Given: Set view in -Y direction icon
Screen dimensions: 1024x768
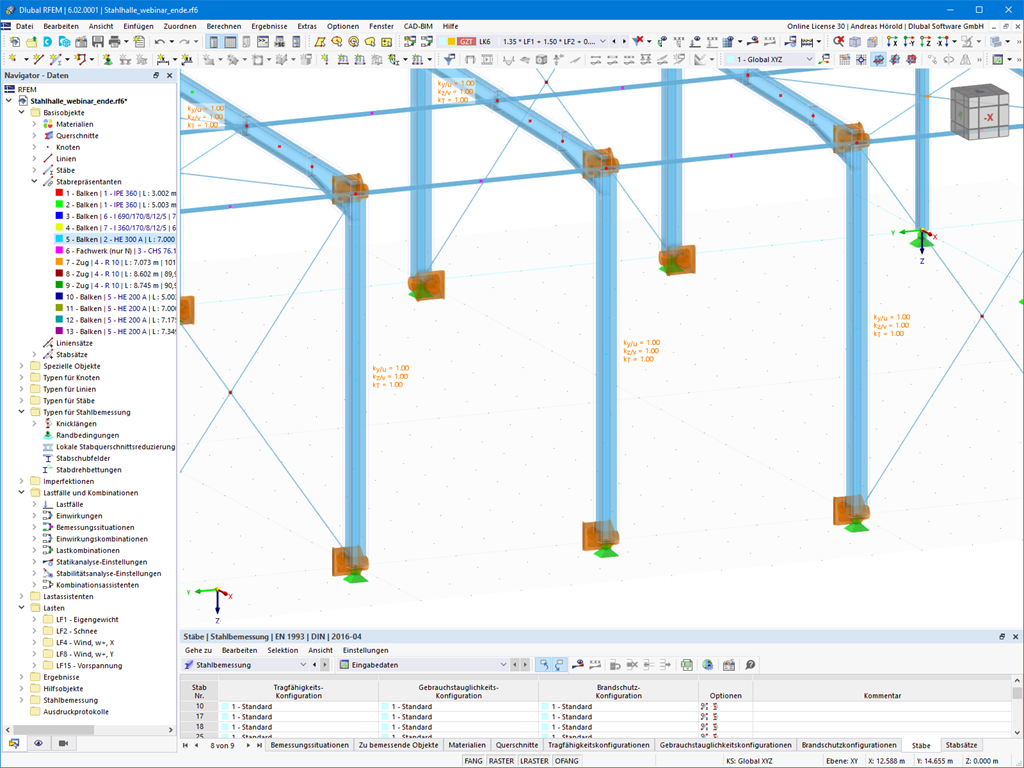Looking at the screenshot, I should tap(908, 41).
